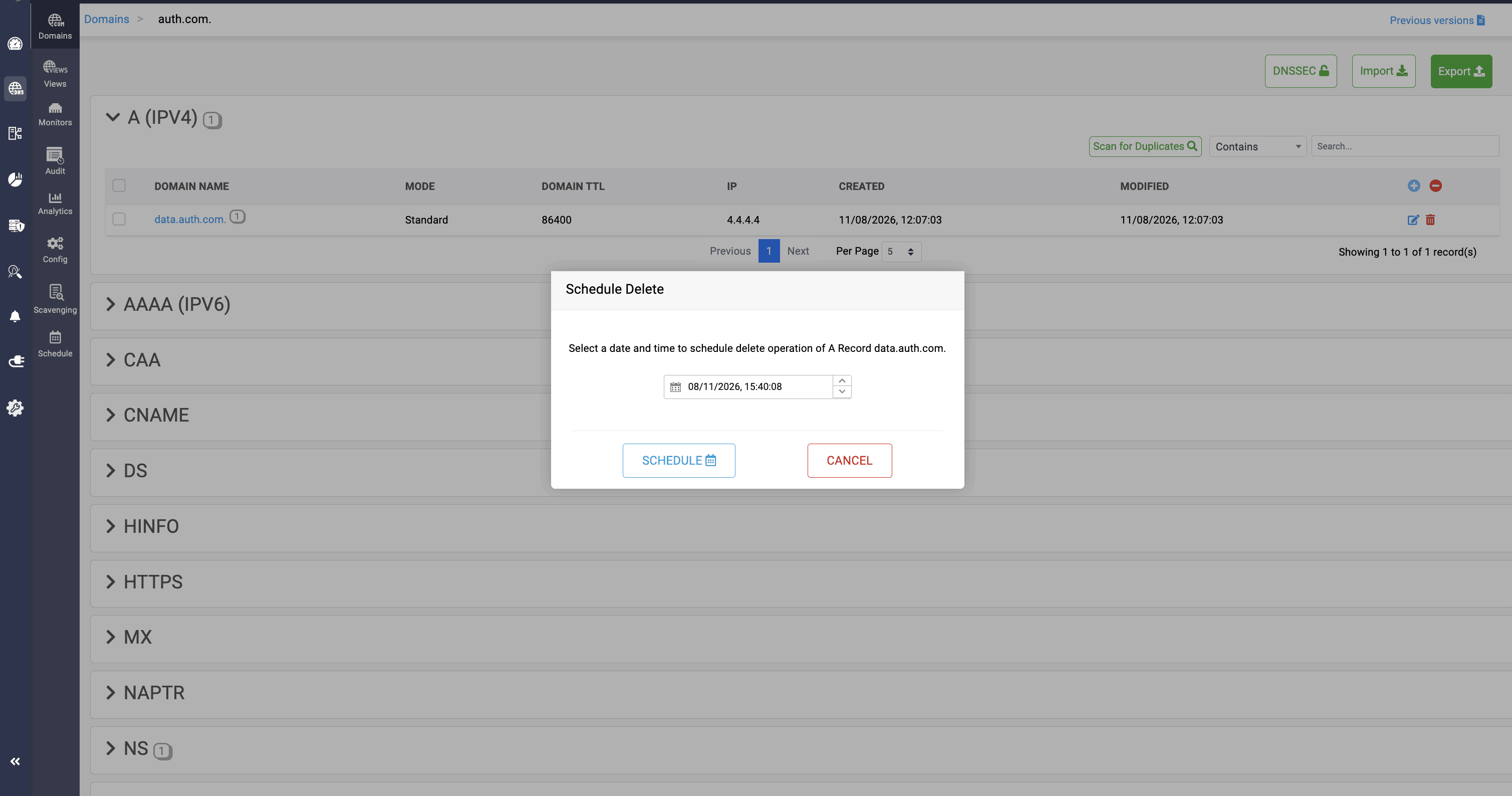
Task: Open the Schedule sidebar item
Action: click(x=55, y=344)
